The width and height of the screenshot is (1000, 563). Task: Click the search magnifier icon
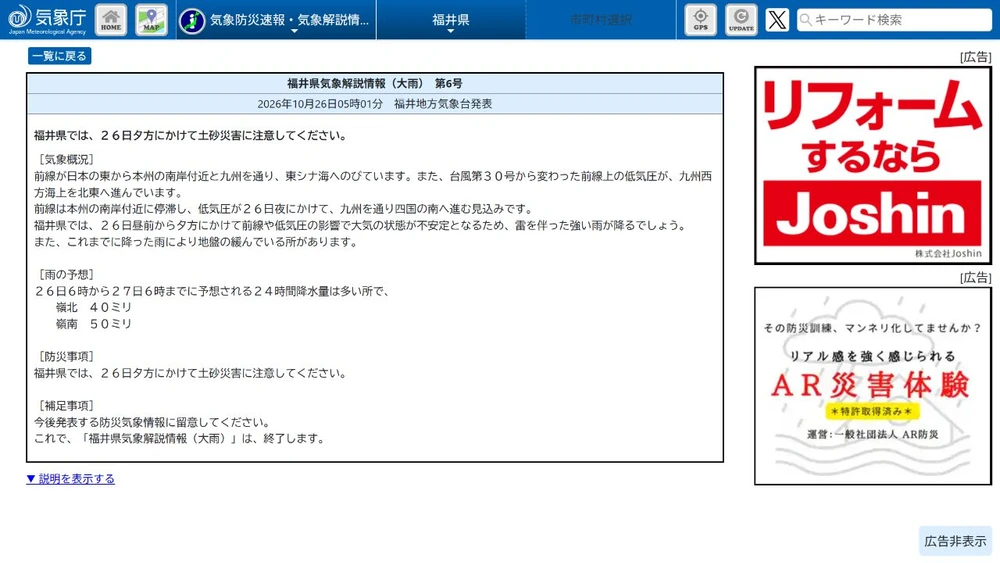pos(805,20)
